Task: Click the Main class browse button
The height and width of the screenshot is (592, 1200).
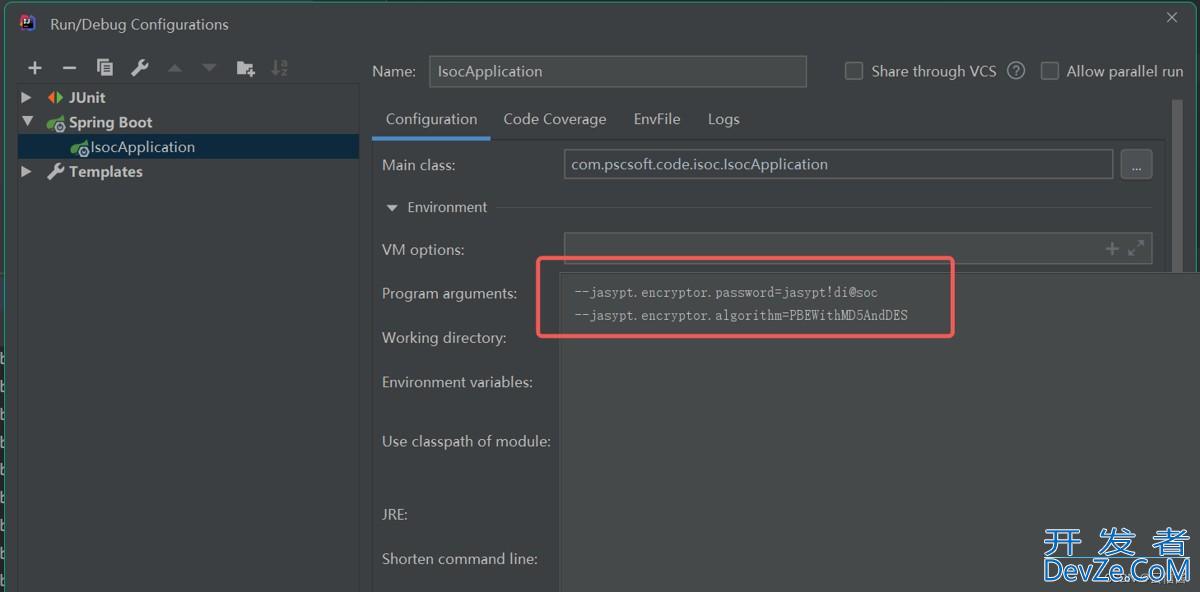Action: tap(1136, 165)
